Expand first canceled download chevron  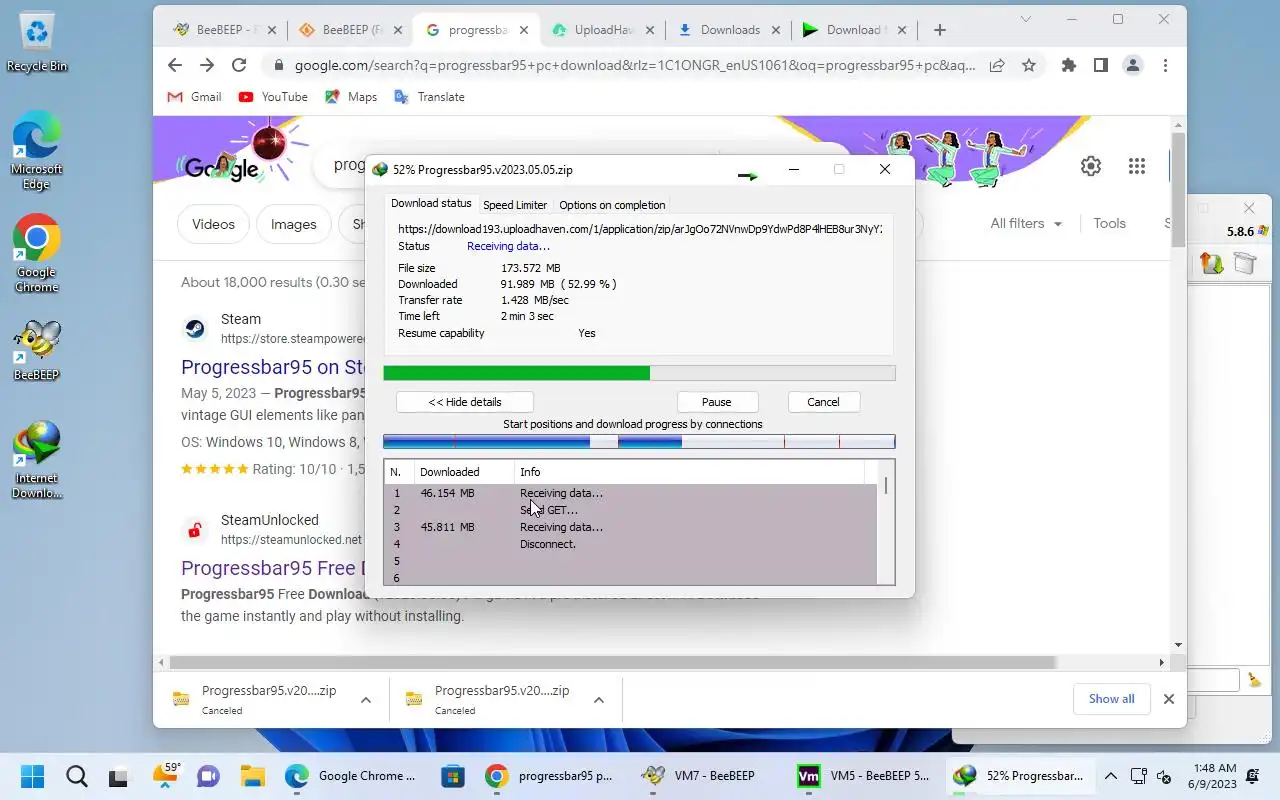pyautogui.click(x=365, y=700)
